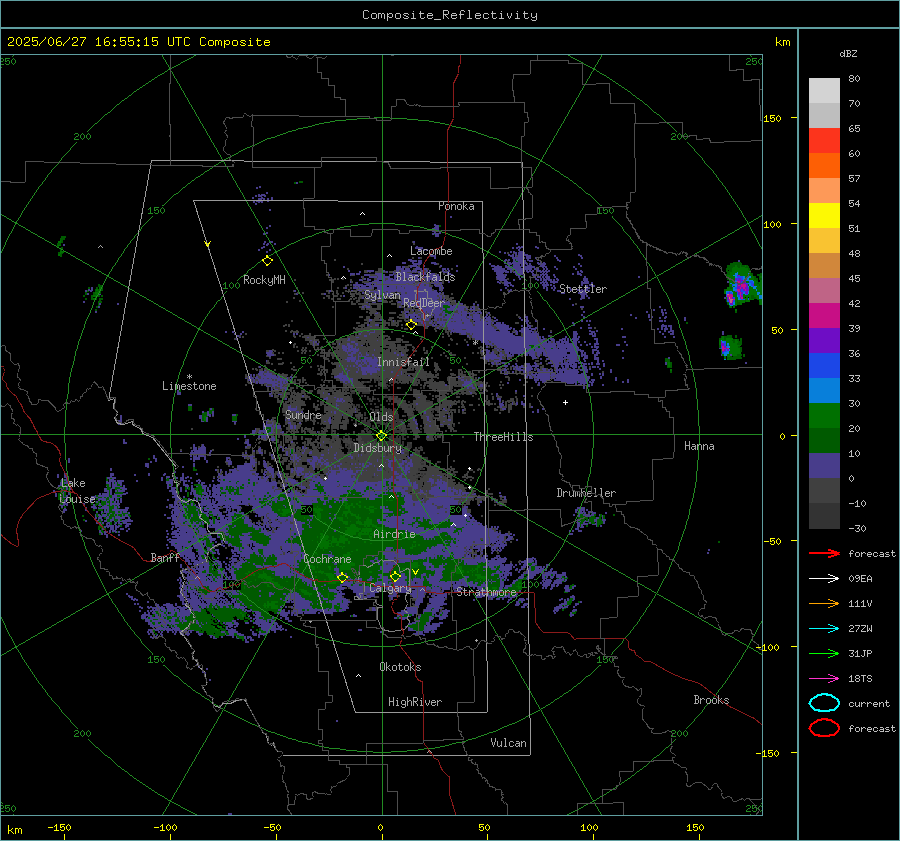900x841 pixels.
Task: Click the yellow diamond marker above Calgary
Action: [x=395, y=576]
